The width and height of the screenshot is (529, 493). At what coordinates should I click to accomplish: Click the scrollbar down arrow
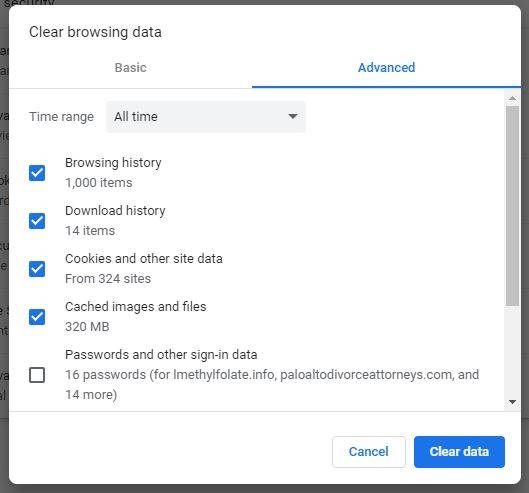click(x=512, y=402)
